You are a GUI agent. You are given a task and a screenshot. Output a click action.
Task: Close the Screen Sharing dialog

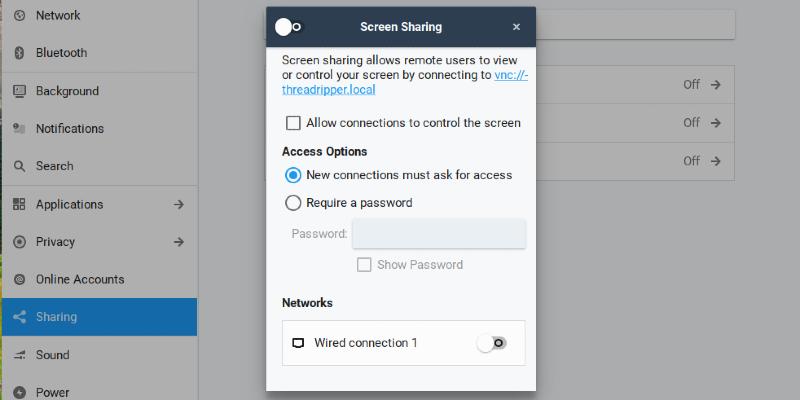(516, 27)
